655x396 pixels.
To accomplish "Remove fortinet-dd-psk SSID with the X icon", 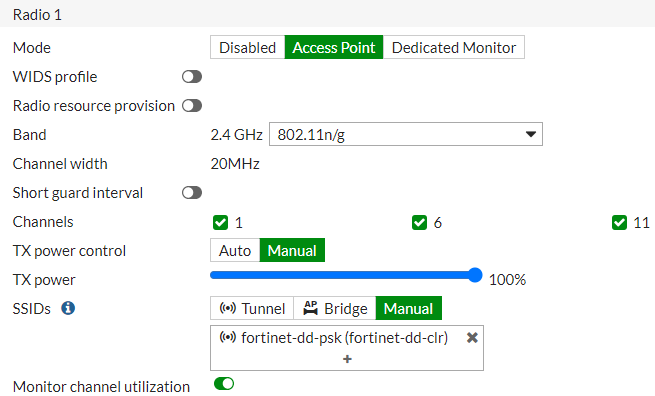I will (x=472, y=338).
